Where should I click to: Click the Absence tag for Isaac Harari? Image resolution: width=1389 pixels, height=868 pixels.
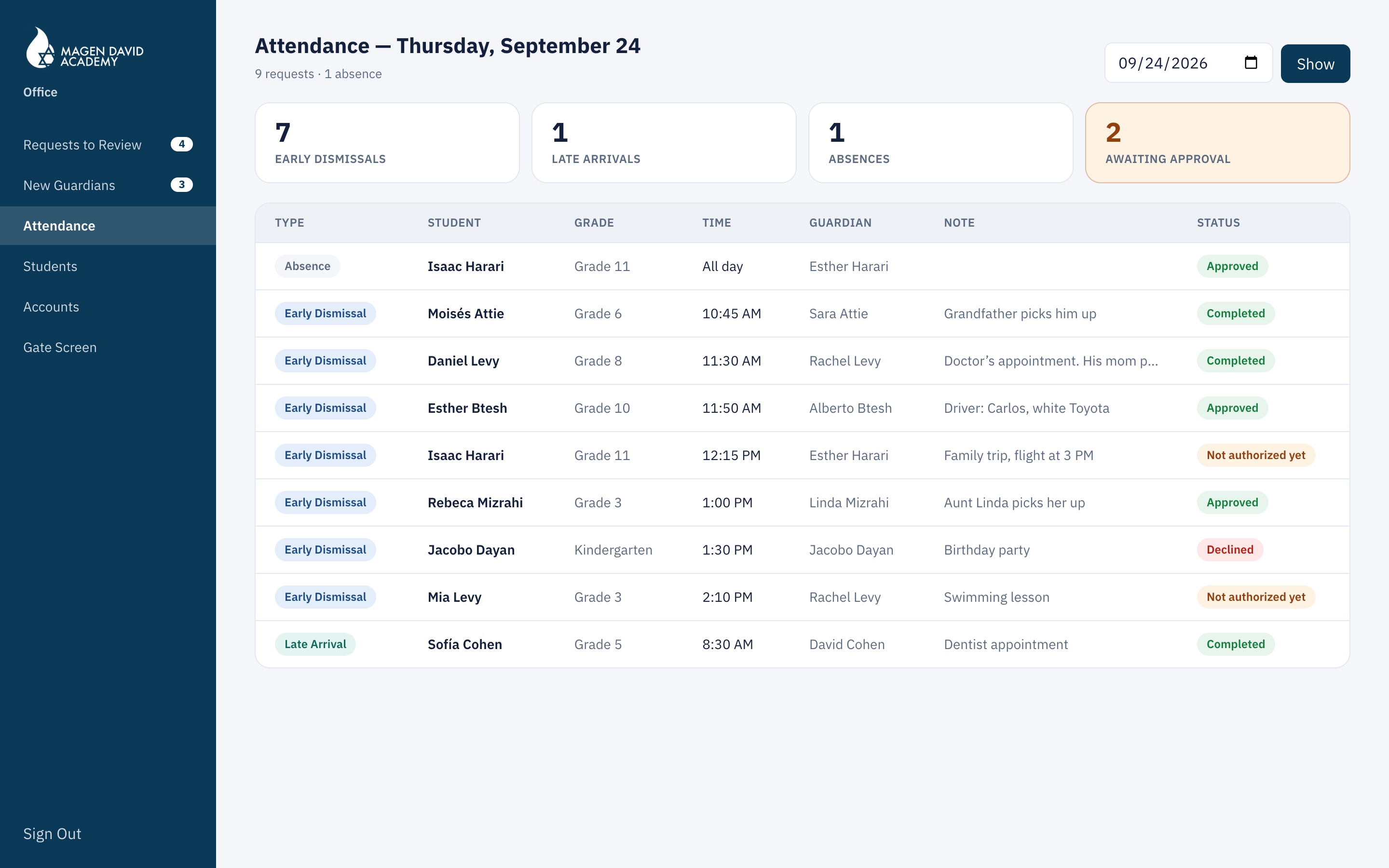(307, 266)
